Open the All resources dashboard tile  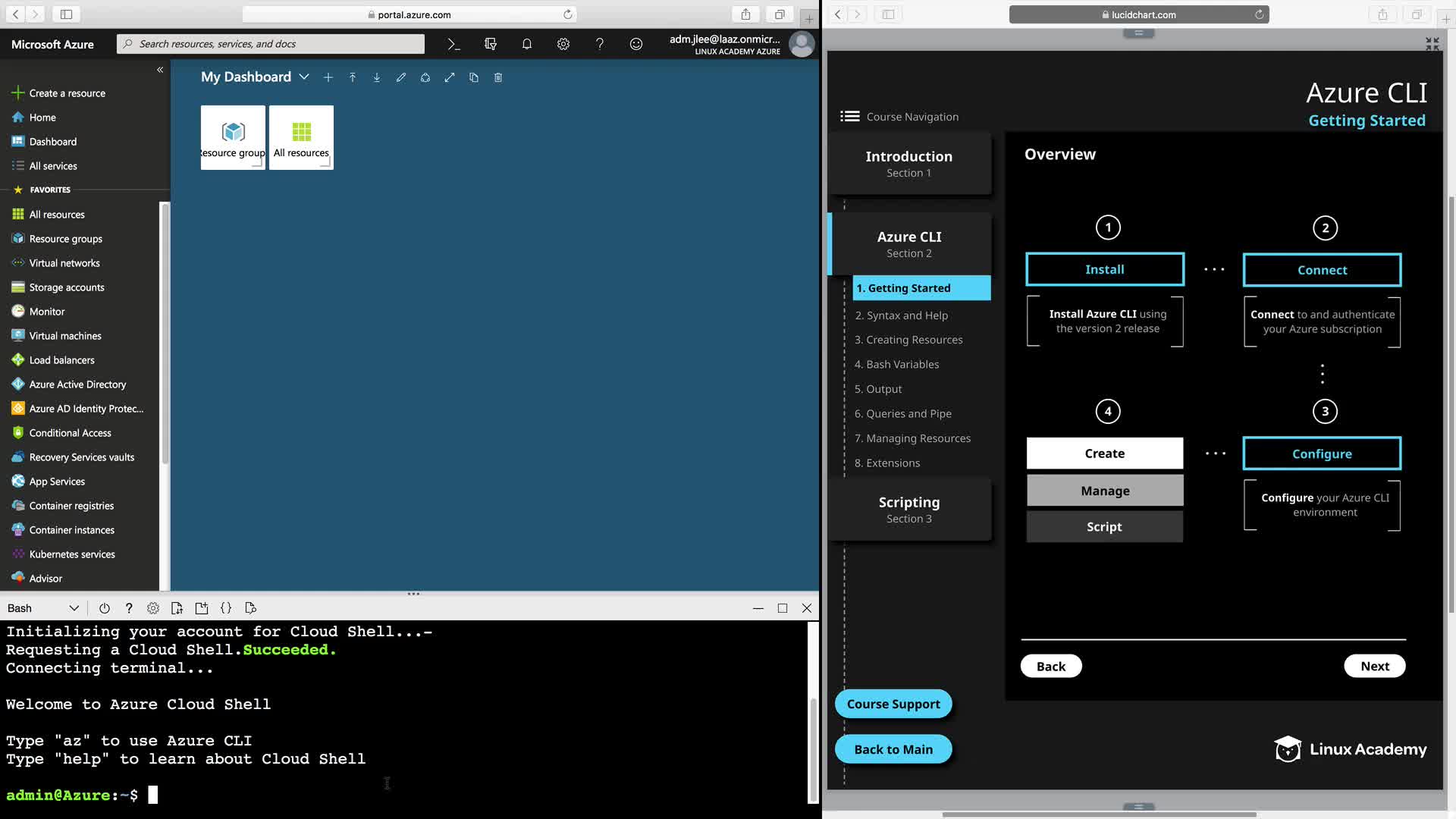301,137
